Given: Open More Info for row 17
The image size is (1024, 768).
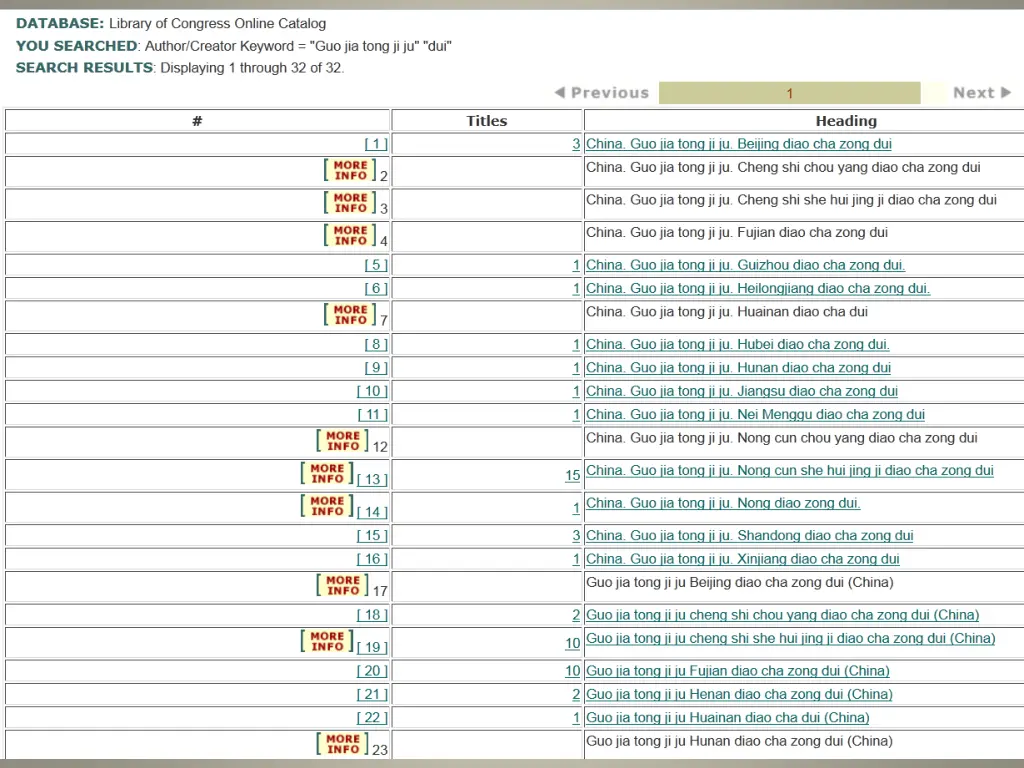Looking at the screenshot, I should (x=343, y=585).
